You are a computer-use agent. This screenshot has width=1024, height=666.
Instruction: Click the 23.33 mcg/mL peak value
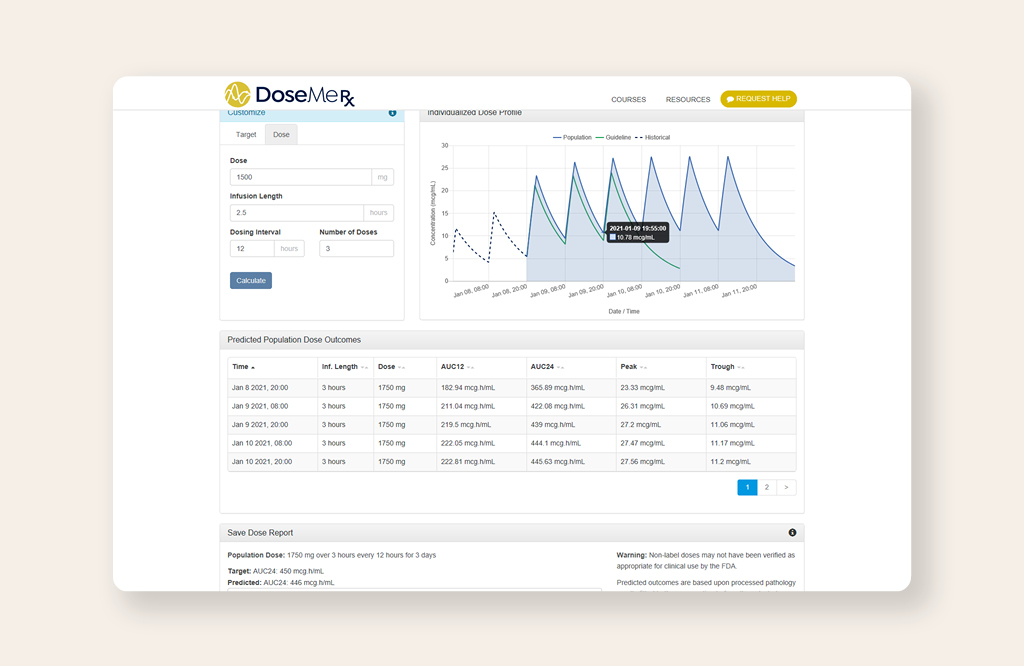pyautogui.click(x=643, y=388)
